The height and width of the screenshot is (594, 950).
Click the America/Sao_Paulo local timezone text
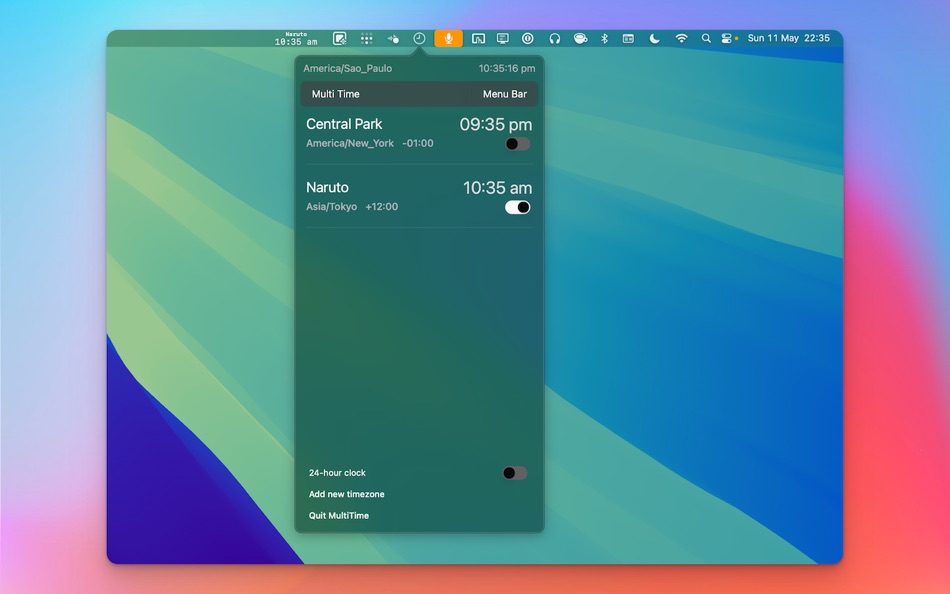(348, 68)
